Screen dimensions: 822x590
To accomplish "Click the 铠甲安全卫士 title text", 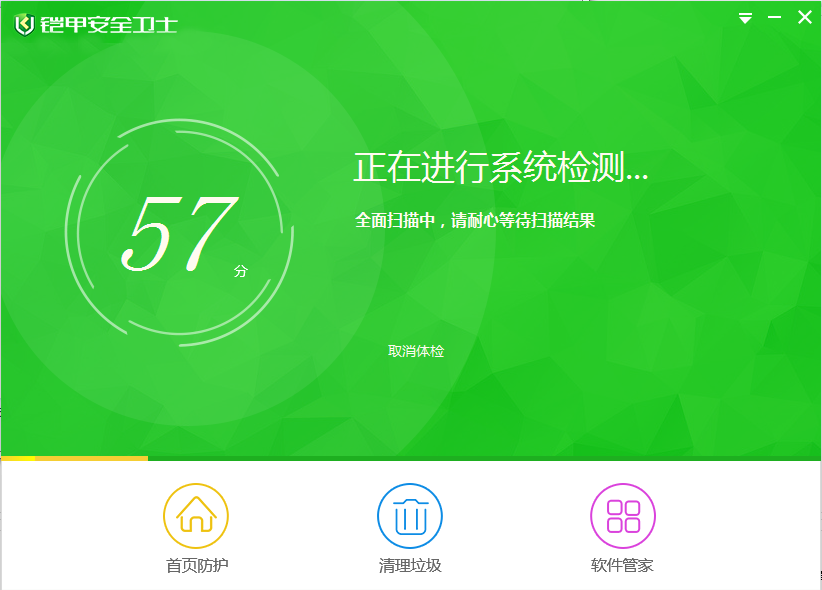I will (x=109, y=24).
